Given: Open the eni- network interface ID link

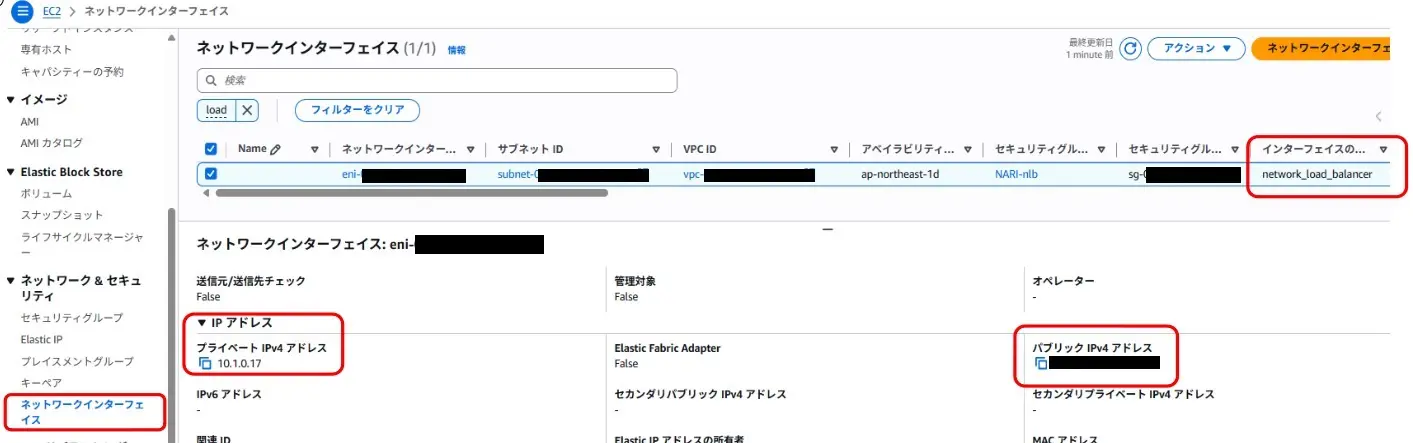Looking at the screenshot, I should point(403,174).
